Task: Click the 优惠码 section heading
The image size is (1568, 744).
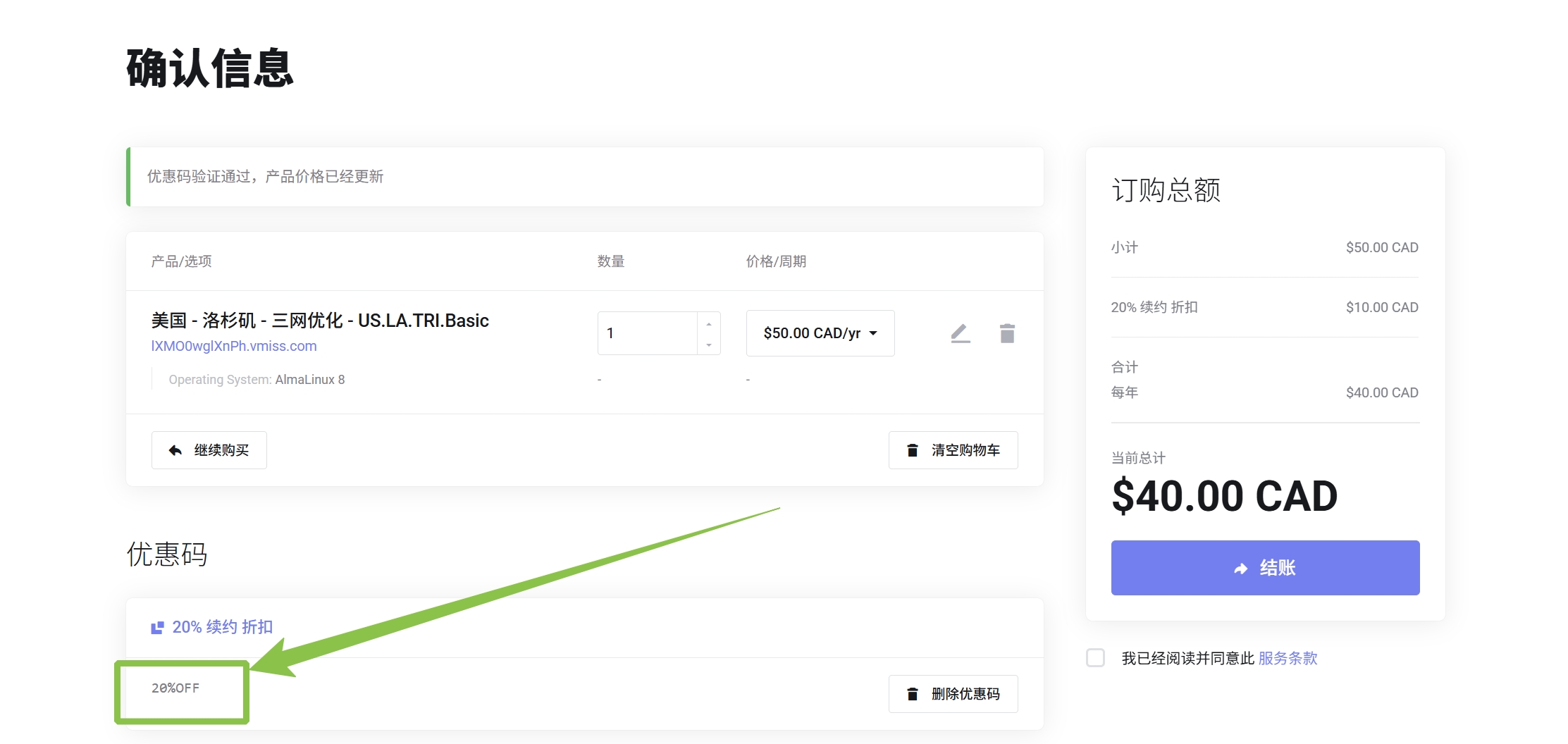Action: tap(167, 554)
